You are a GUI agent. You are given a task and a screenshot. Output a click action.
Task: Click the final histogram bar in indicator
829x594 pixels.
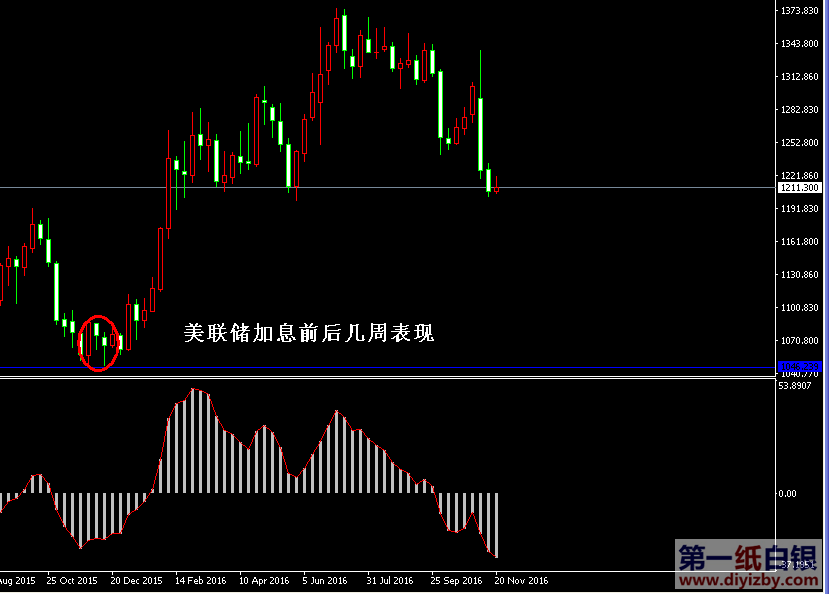(495, 524)
